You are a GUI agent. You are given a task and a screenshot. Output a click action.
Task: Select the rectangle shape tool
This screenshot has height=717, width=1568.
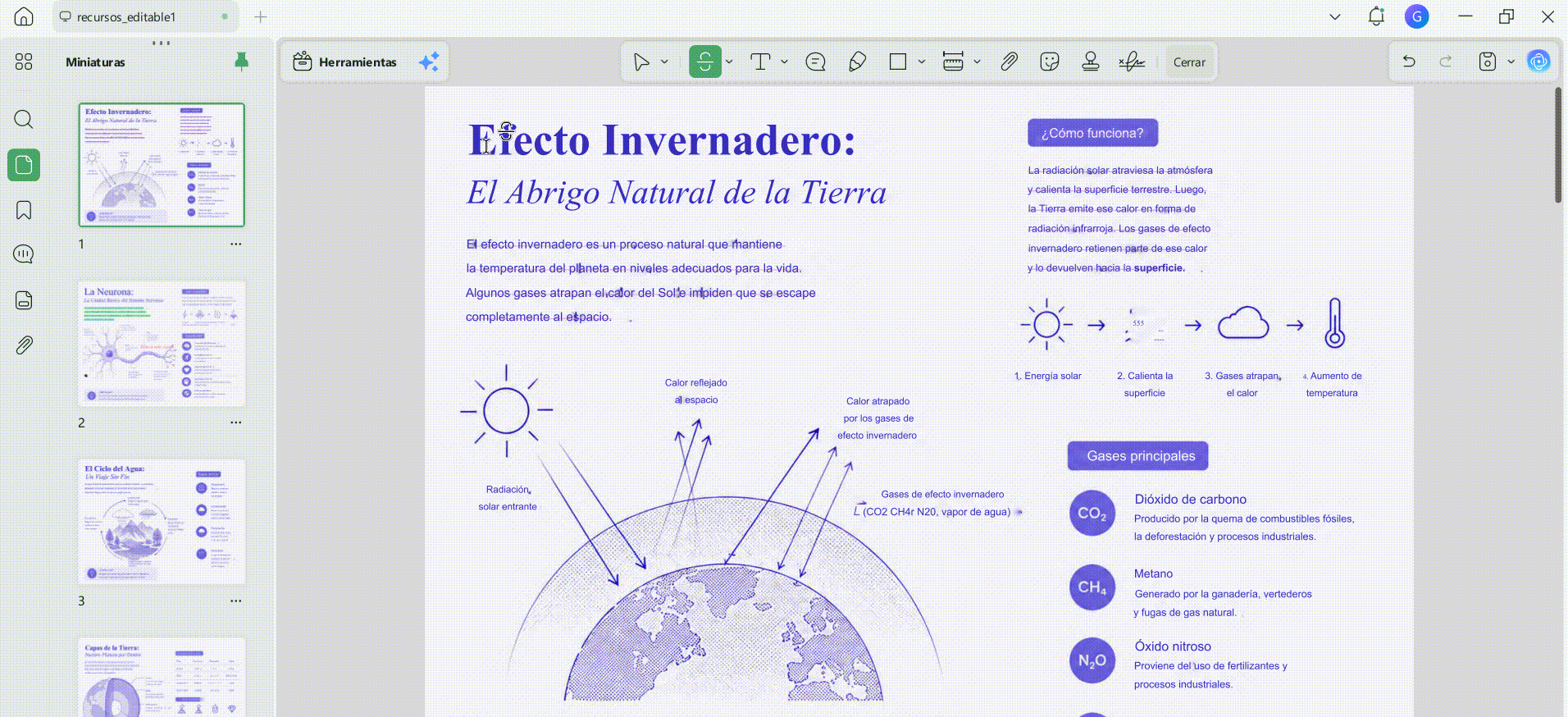898,62
